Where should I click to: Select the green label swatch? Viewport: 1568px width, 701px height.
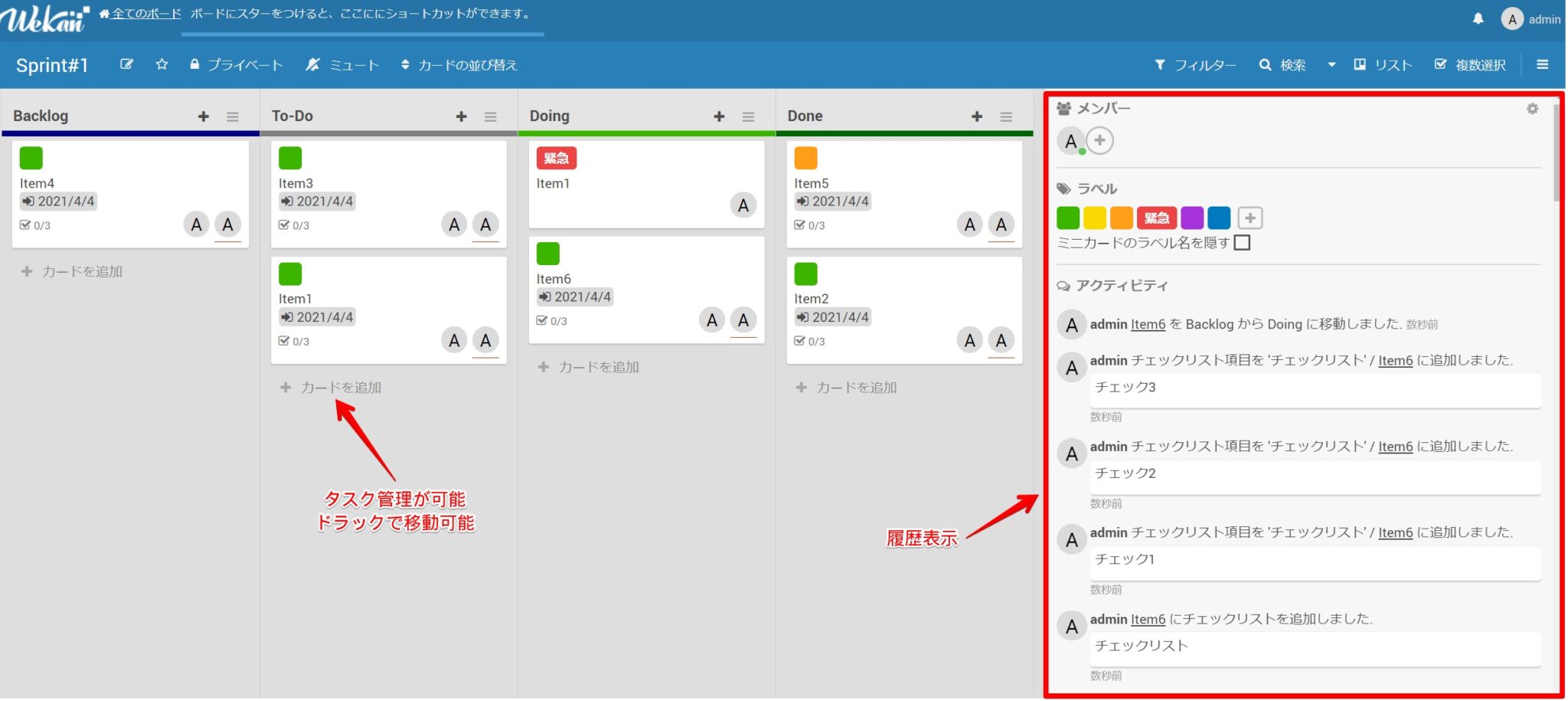(1068, 218)
